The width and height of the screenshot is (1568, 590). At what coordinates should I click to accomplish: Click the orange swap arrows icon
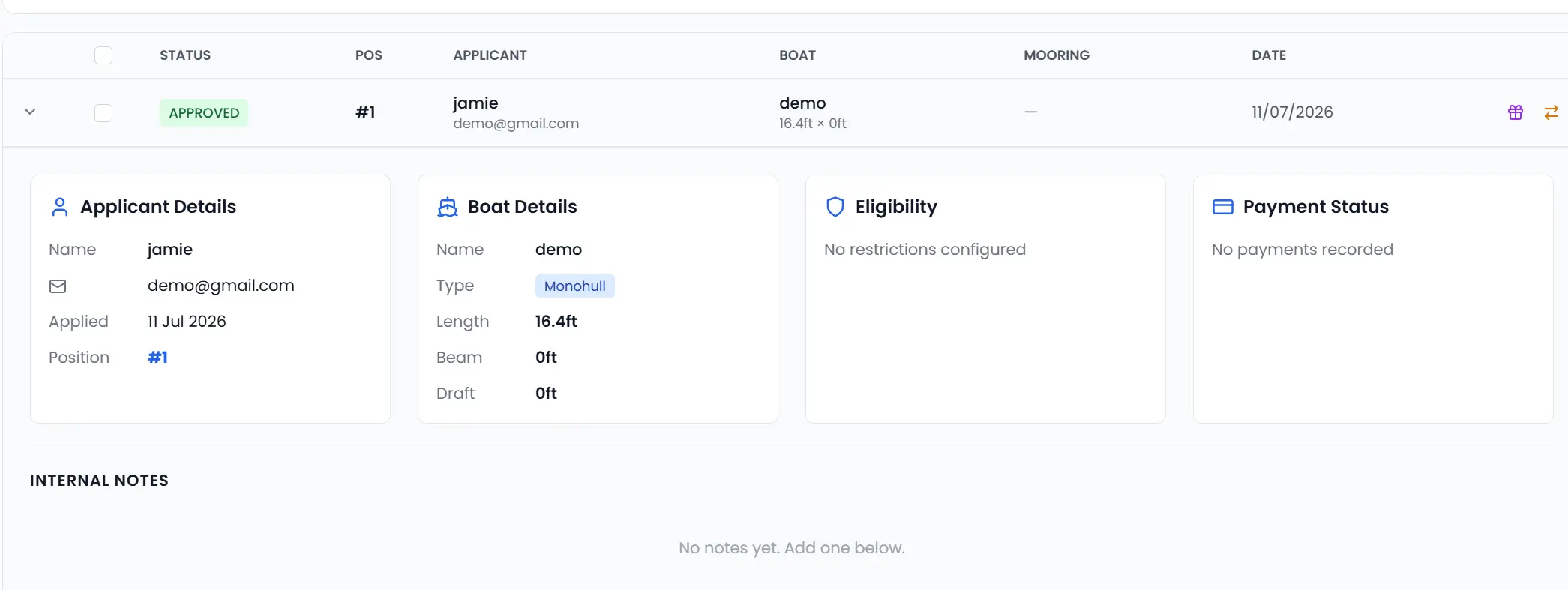tap(1552, 112)
